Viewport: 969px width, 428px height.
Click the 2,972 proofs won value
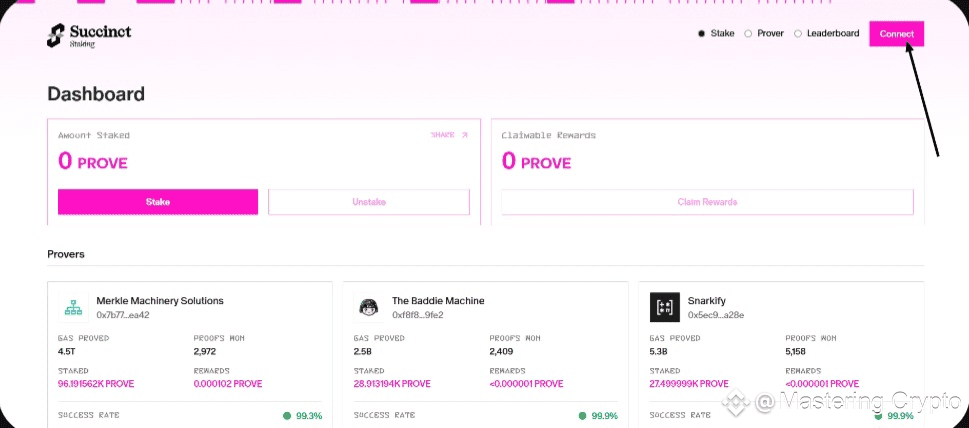pos(205,351)
